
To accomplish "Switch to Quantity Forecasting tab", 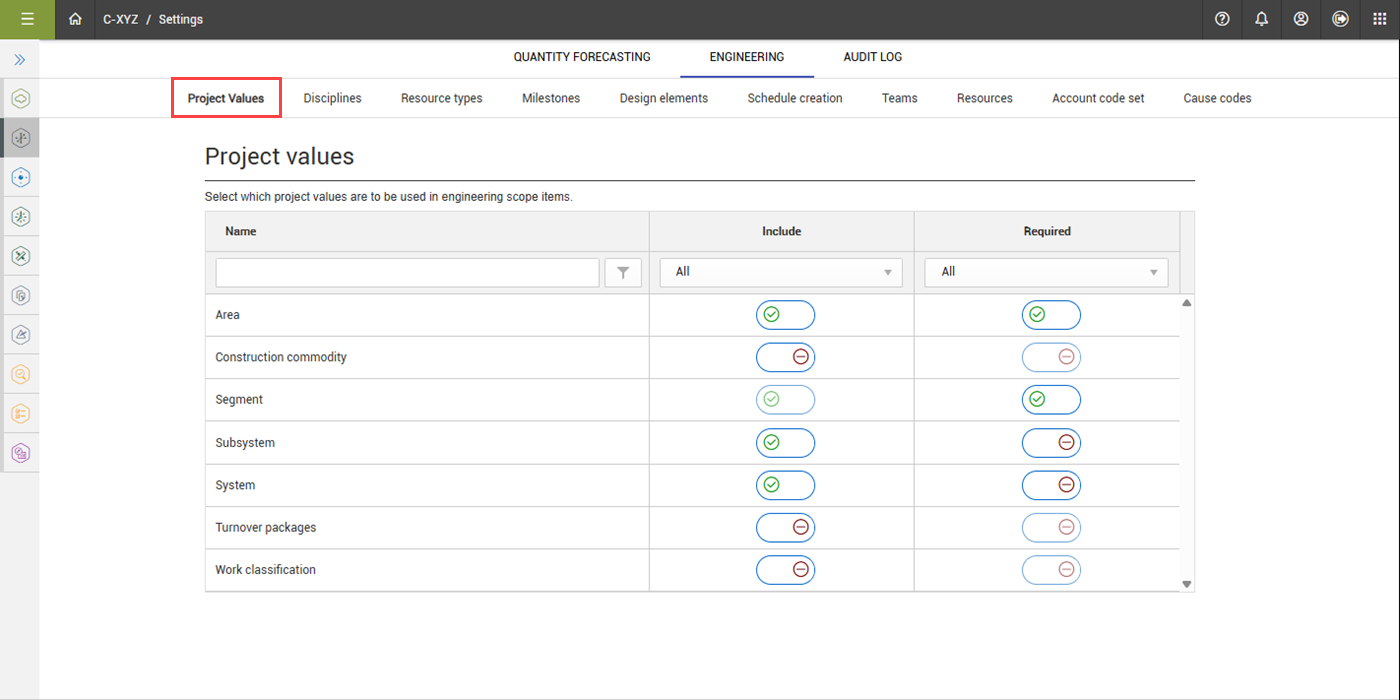I will click(582, 57).
